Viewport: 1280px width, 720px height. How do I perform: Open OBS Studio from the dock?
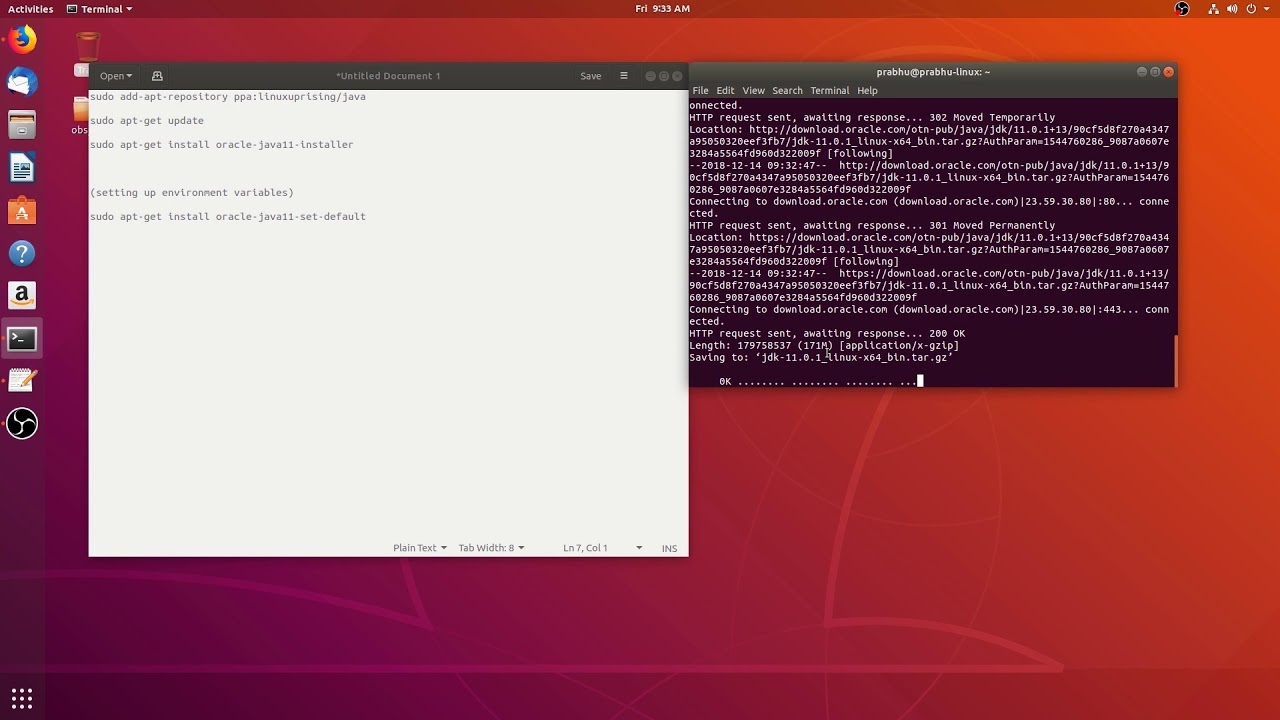(22, 424)
